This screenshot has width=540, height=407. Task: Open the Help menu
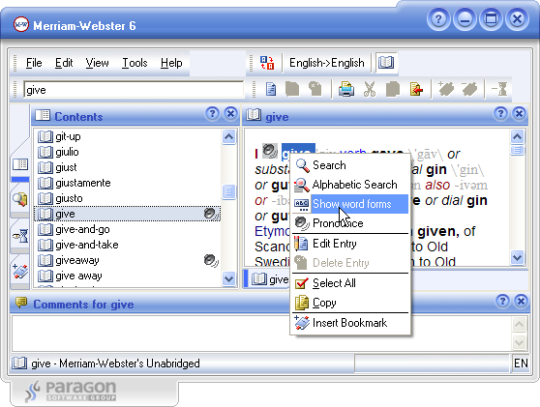[x=171, y=63]
